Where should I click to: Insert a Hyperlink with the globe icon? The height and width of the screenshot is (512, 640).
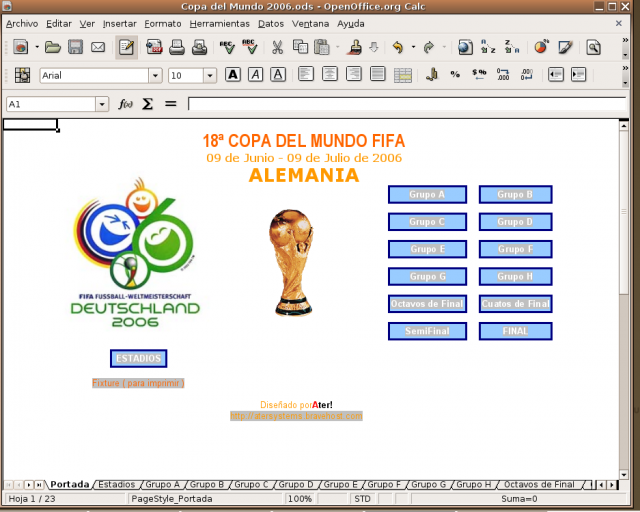[465, 47]
